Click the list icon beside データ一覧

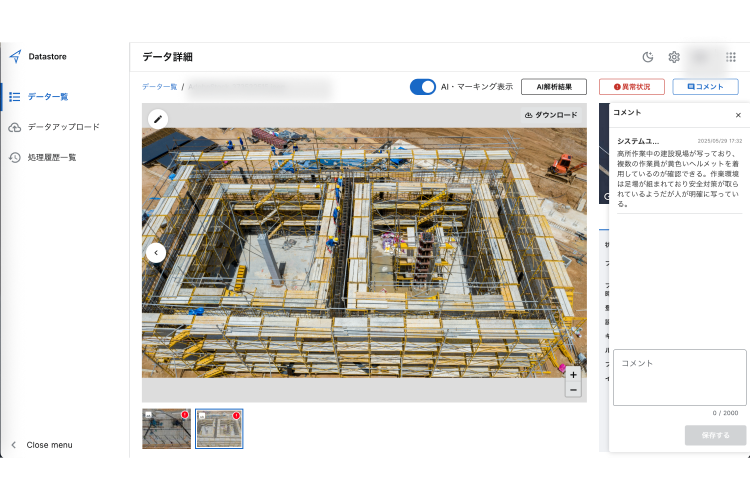[15, 97]
